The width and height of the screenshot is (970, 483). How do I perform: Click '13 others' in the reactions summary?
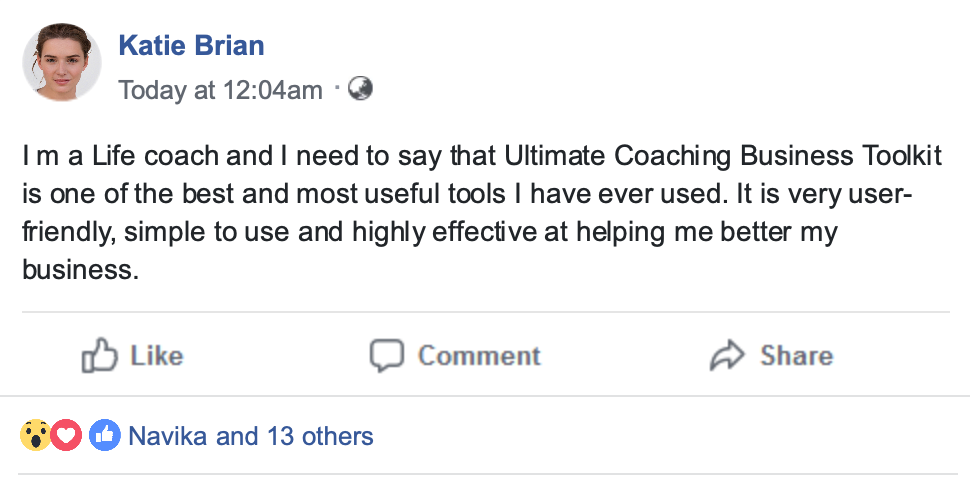(320, 436)
